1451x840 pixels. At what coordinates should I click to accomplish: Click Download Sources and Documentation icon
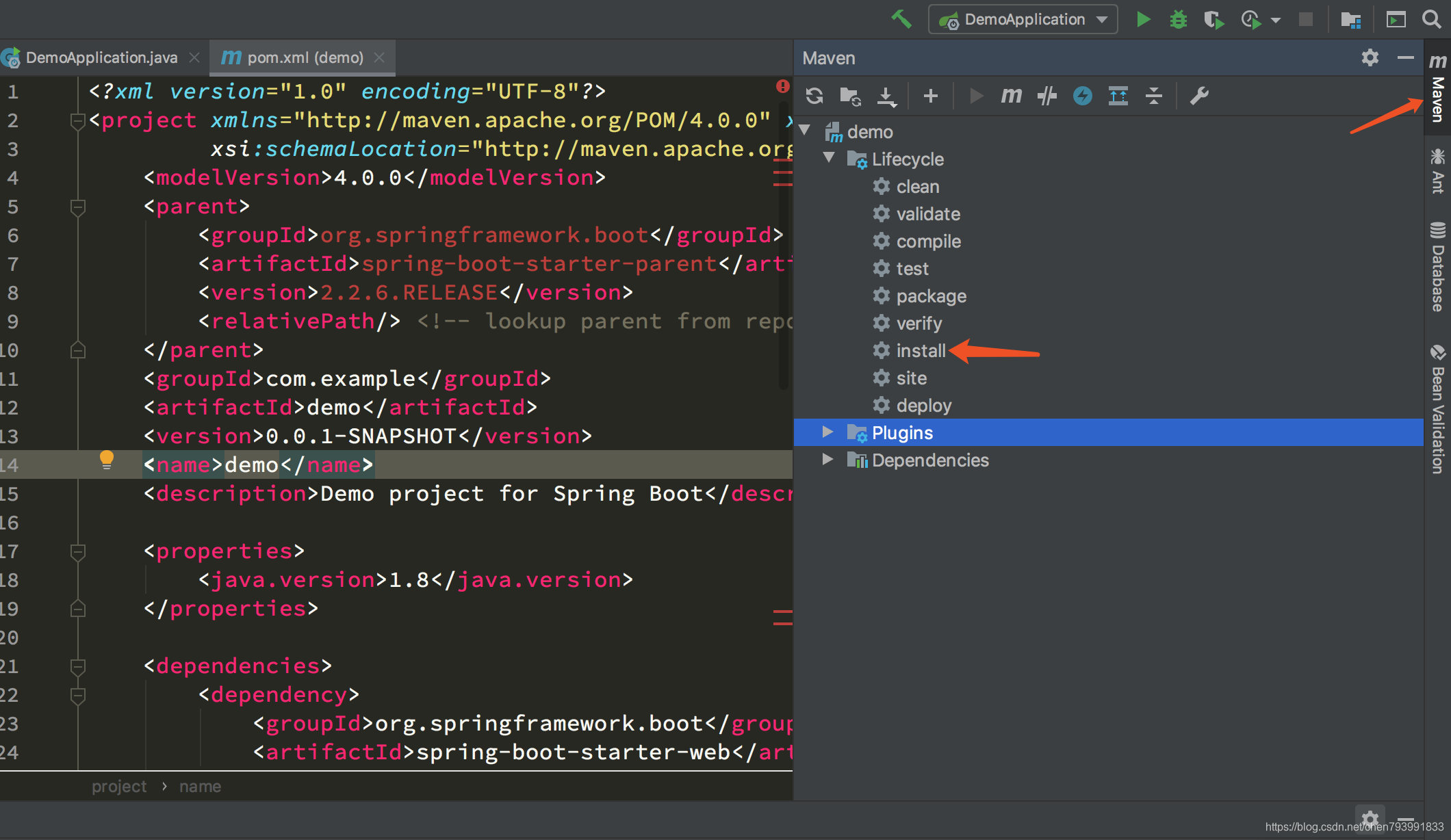(886, 96)
